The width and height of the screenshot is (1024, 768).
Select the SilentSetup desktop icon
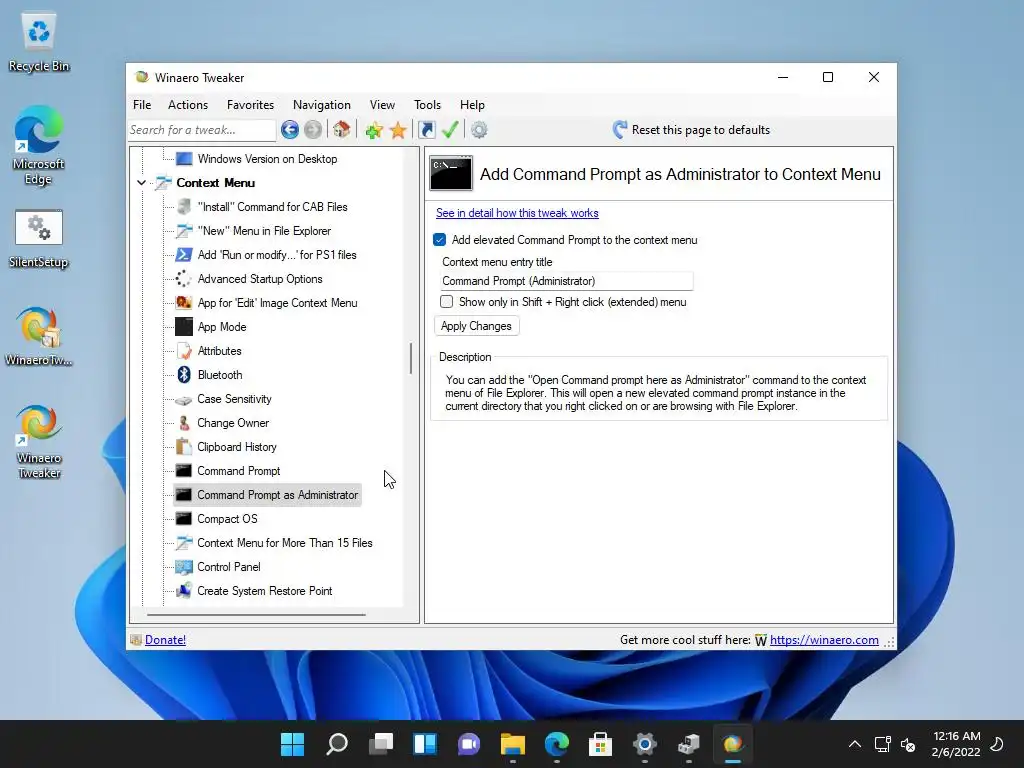point(39,240)
